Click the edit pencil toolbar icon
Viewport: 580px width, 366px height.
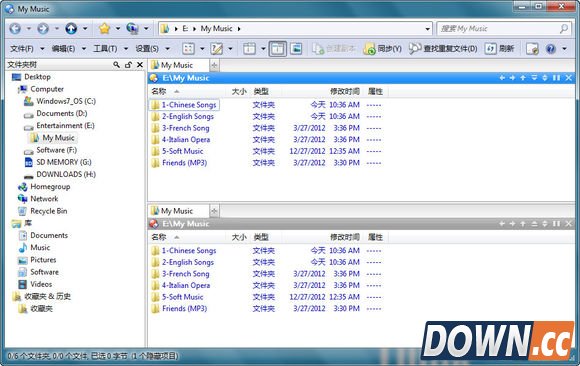216,48
